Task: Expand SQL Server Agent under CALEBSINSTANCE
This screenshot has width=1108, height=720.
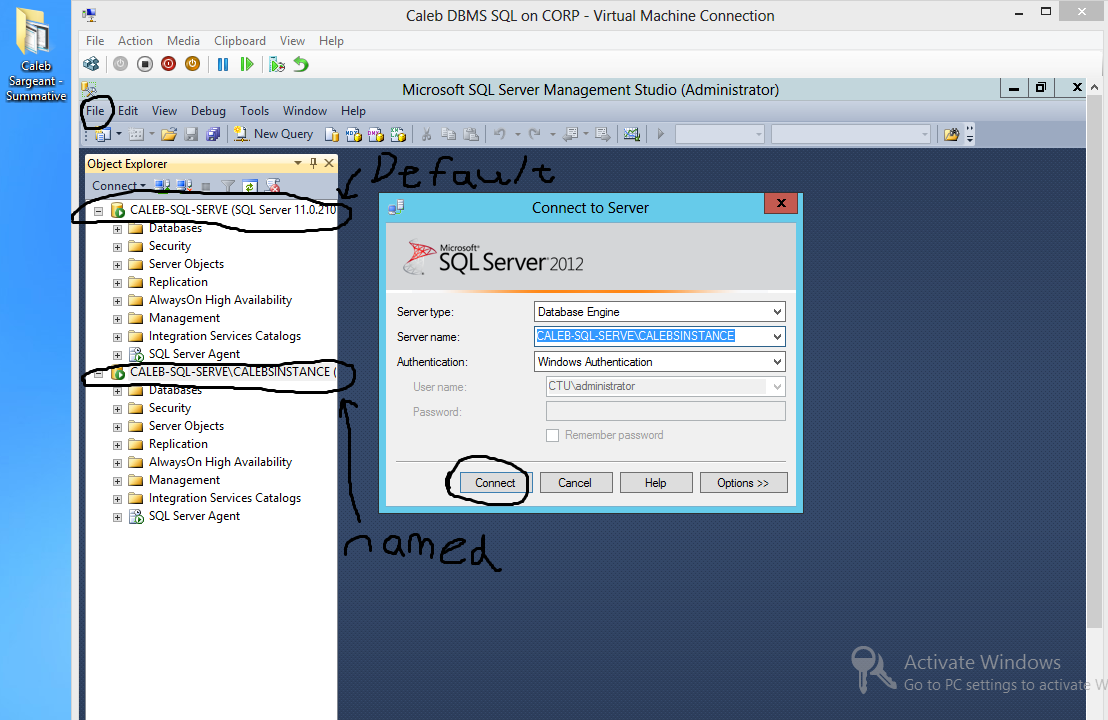Action: click(x=117, y=517)
